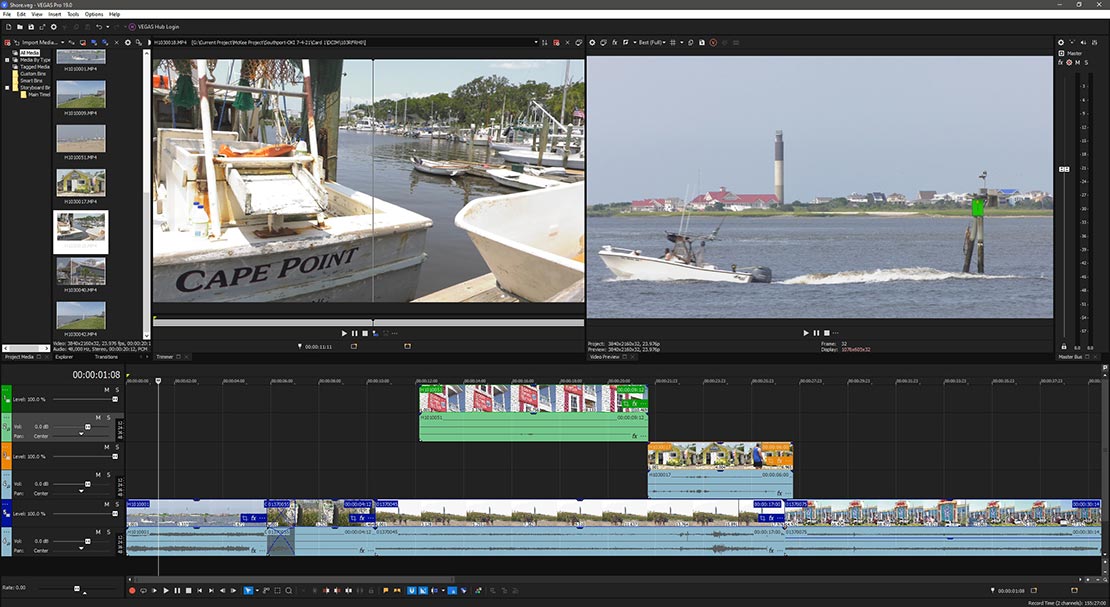Click the Undo arrow in main toolbar

(99, 27)
